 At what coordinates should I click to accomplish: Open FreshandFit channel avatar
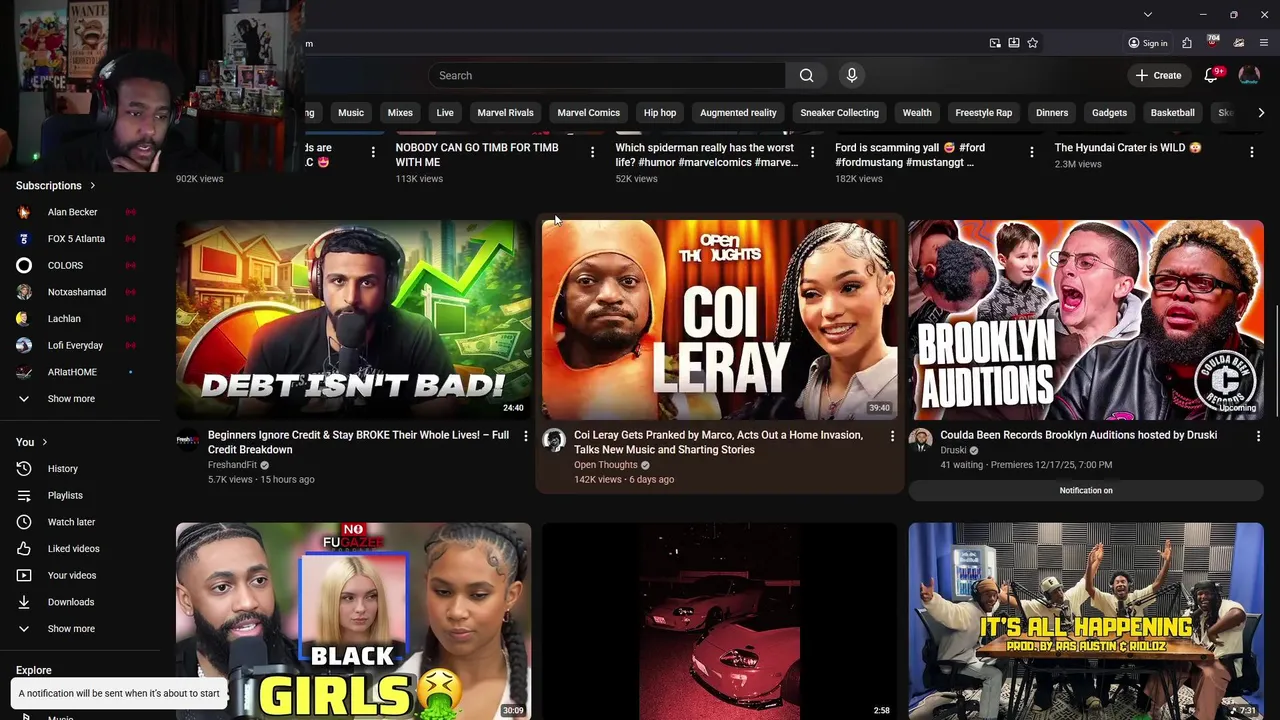pos(188,441)
